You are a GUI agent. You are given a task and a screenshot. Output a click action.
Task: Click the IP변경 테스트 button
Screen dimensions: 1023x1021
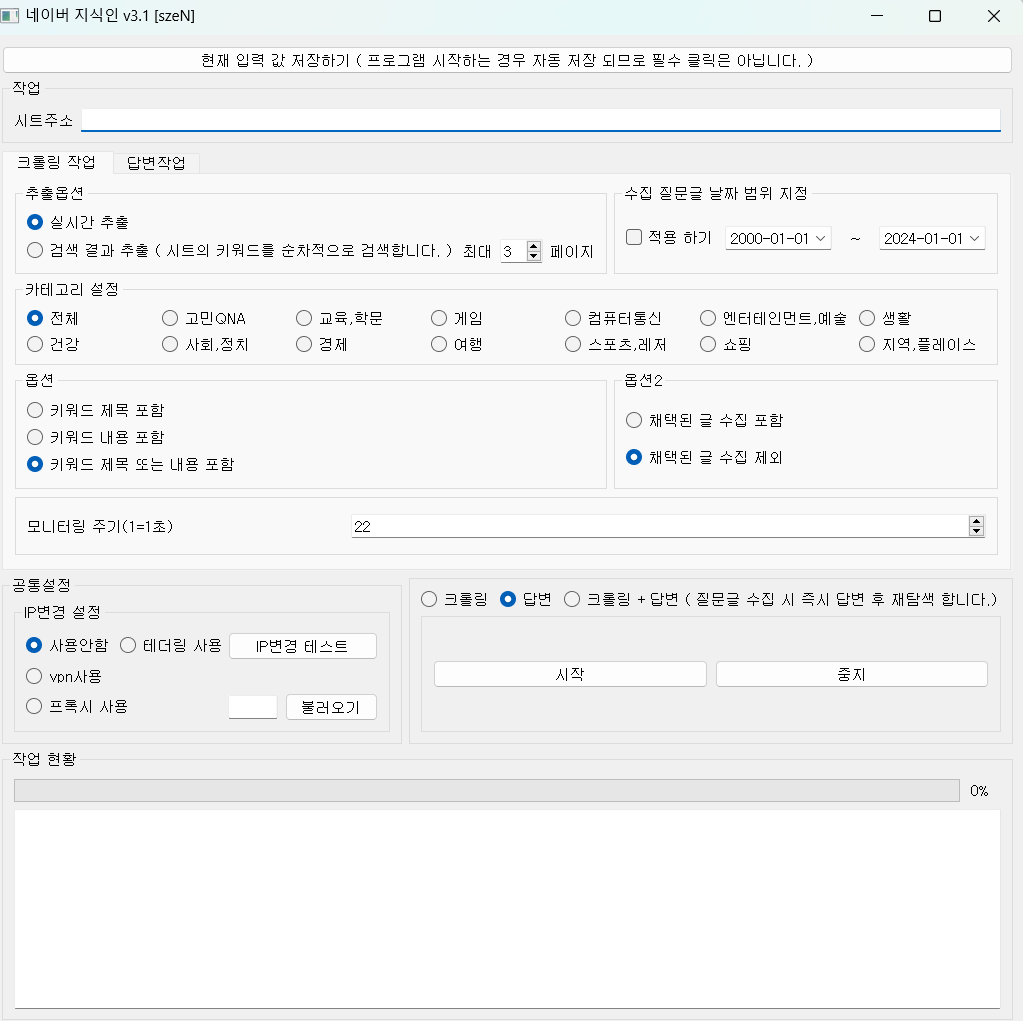(303, 646)
